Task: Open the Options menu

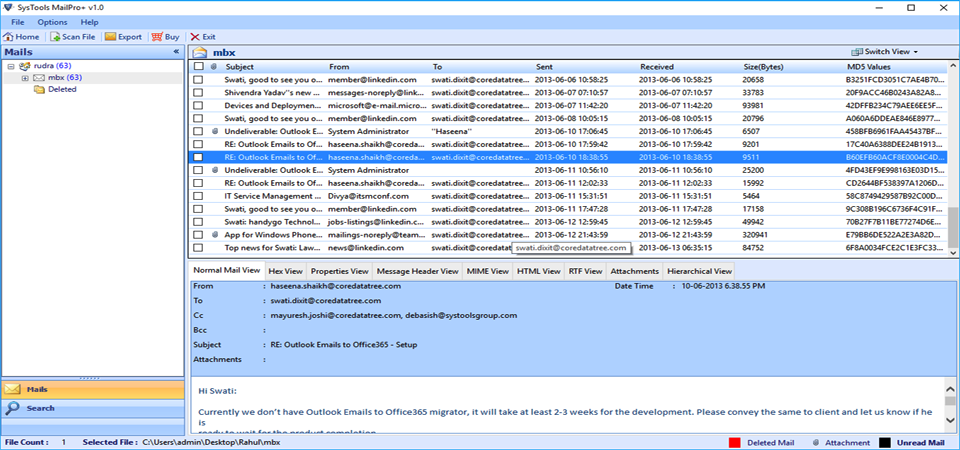Action: (52, 22)
